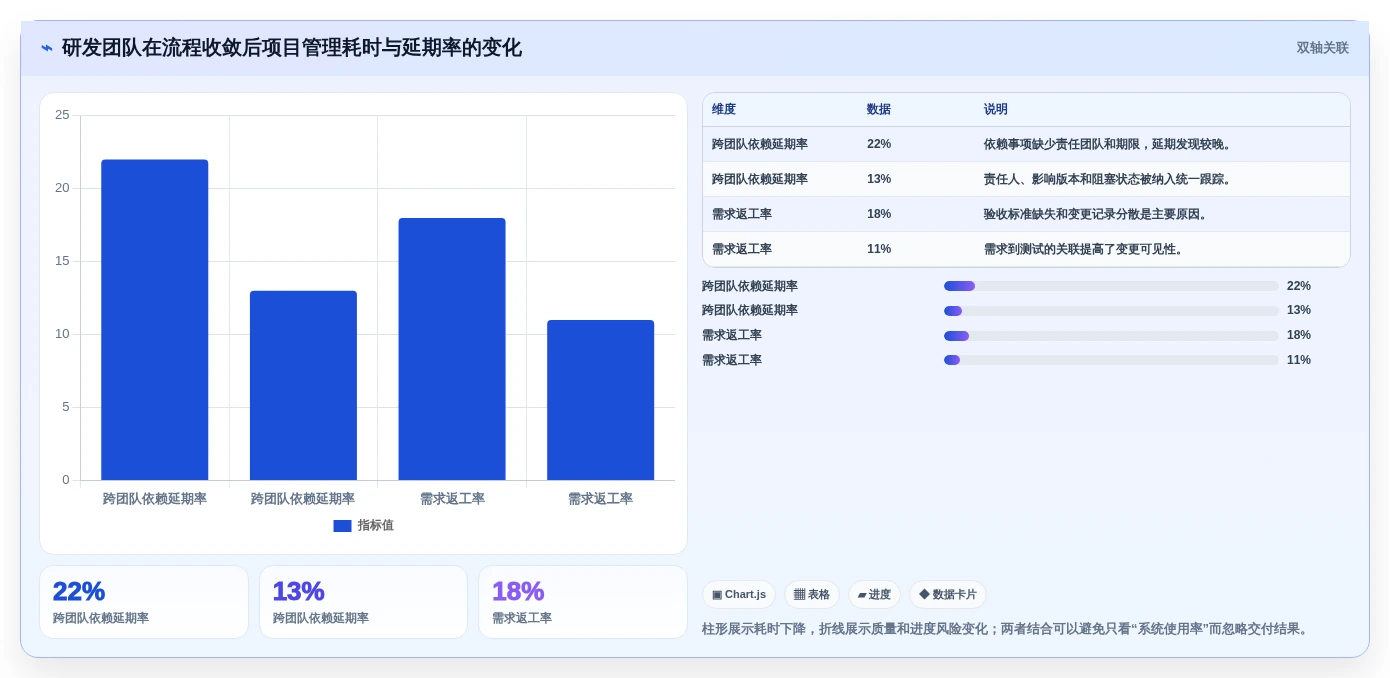Select the 进度 chip
Viewport: 1390px width, 678px height.
(x=874, y=594)
